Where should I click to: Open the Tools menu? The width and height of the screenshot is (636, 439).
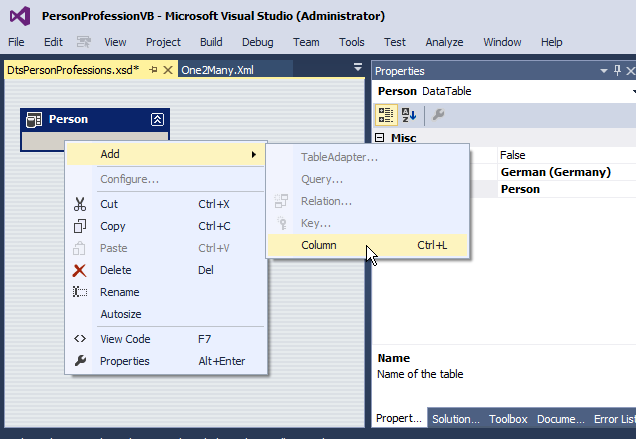click(x=352, y=42)
